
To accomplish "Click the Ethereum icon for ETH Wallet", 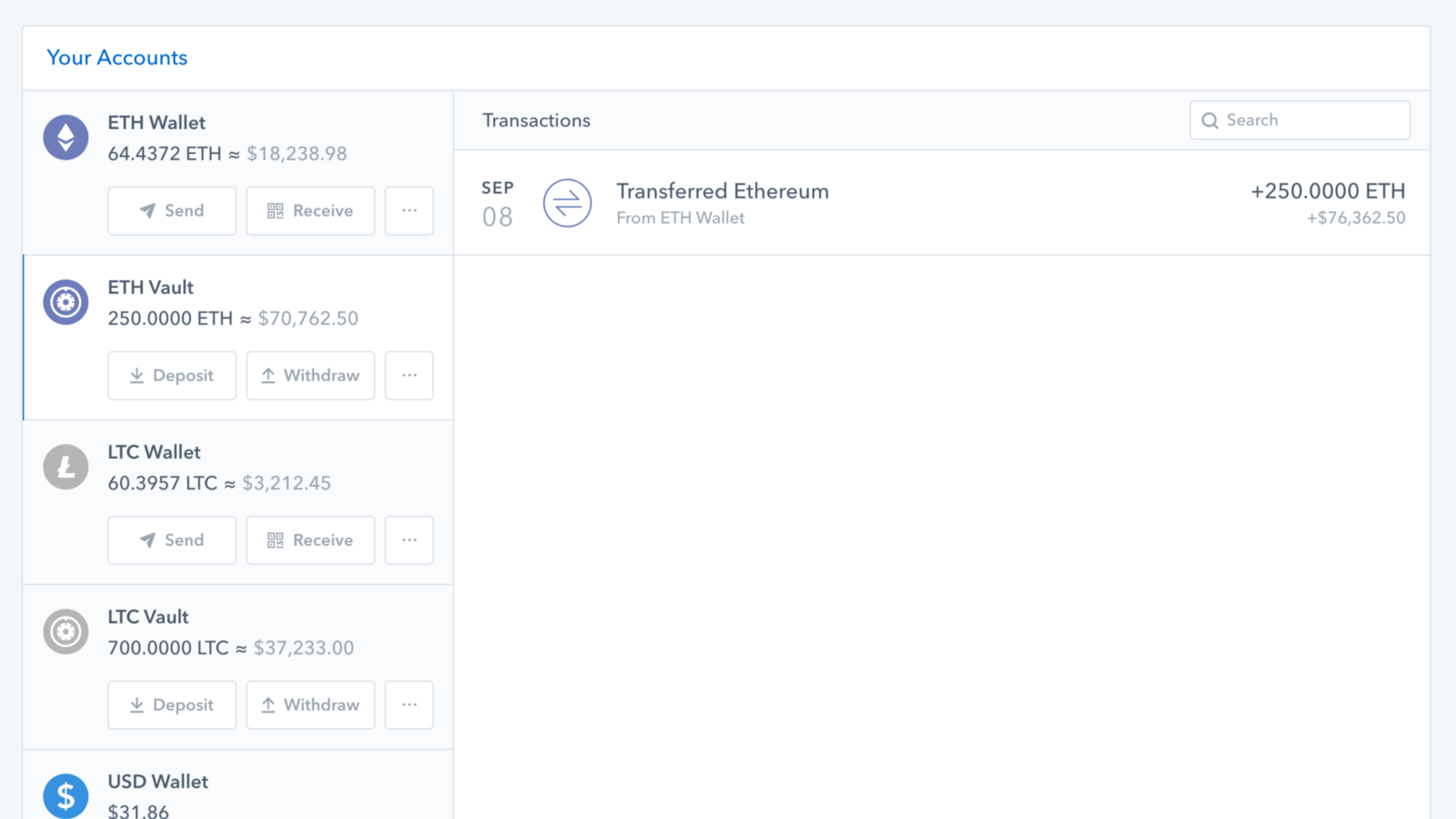I will click(x=66, y=137).
